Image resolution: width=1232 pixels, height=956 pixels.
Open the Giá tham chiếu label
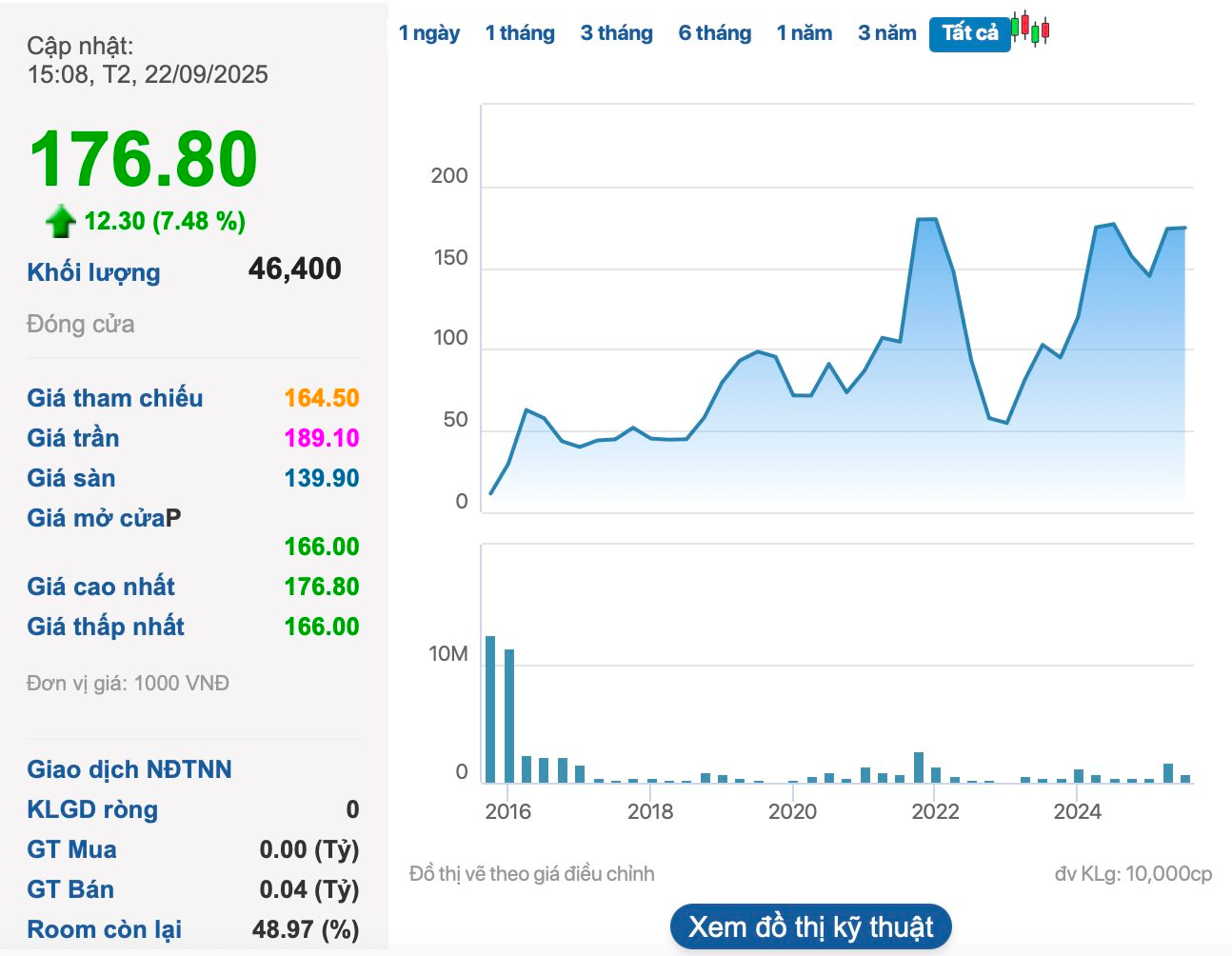coord(114,398)
